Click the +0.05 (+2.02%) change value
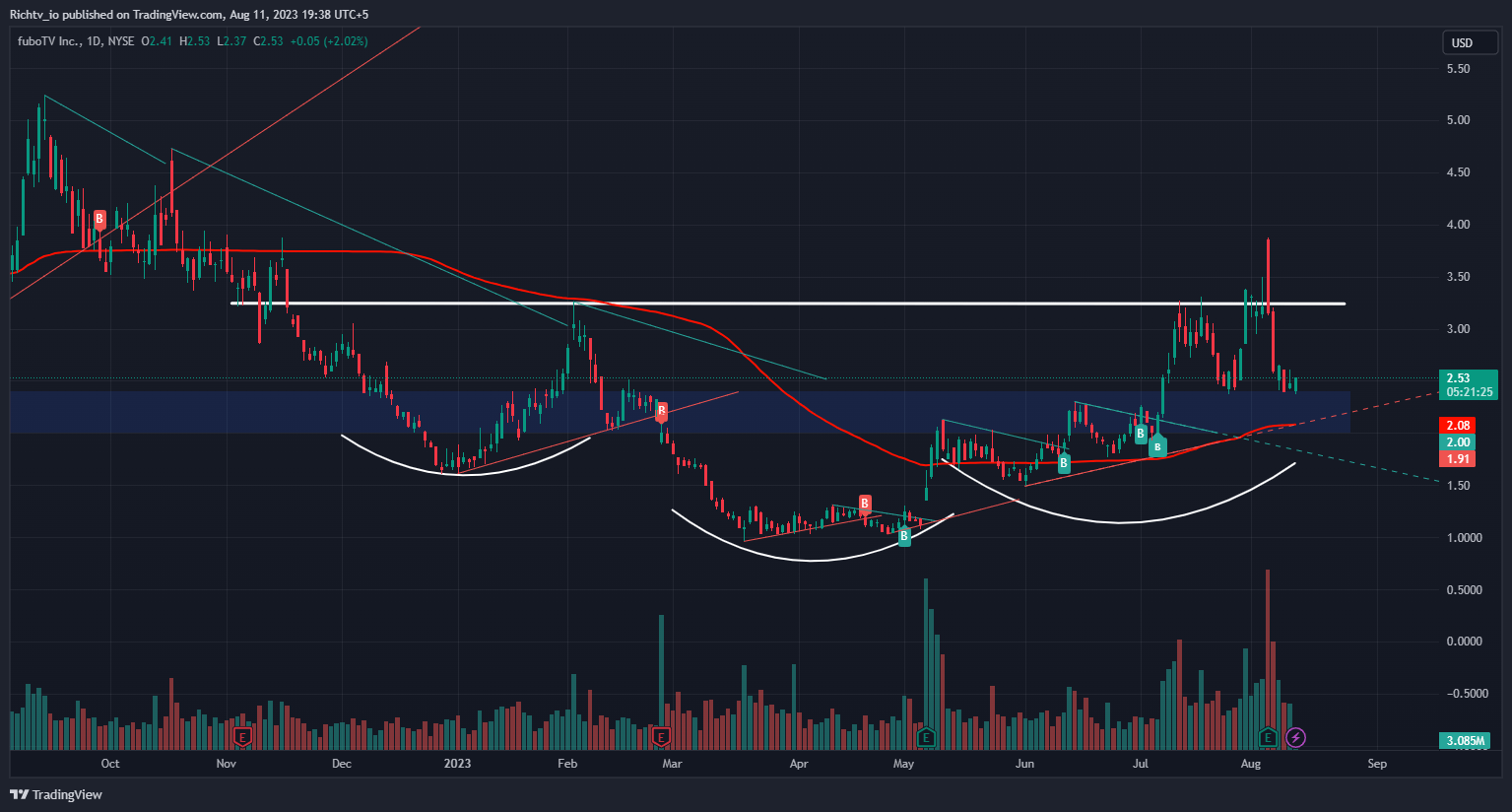This screenshot has height=812, width=1512. pyautogui.click(x=329, y=41)
